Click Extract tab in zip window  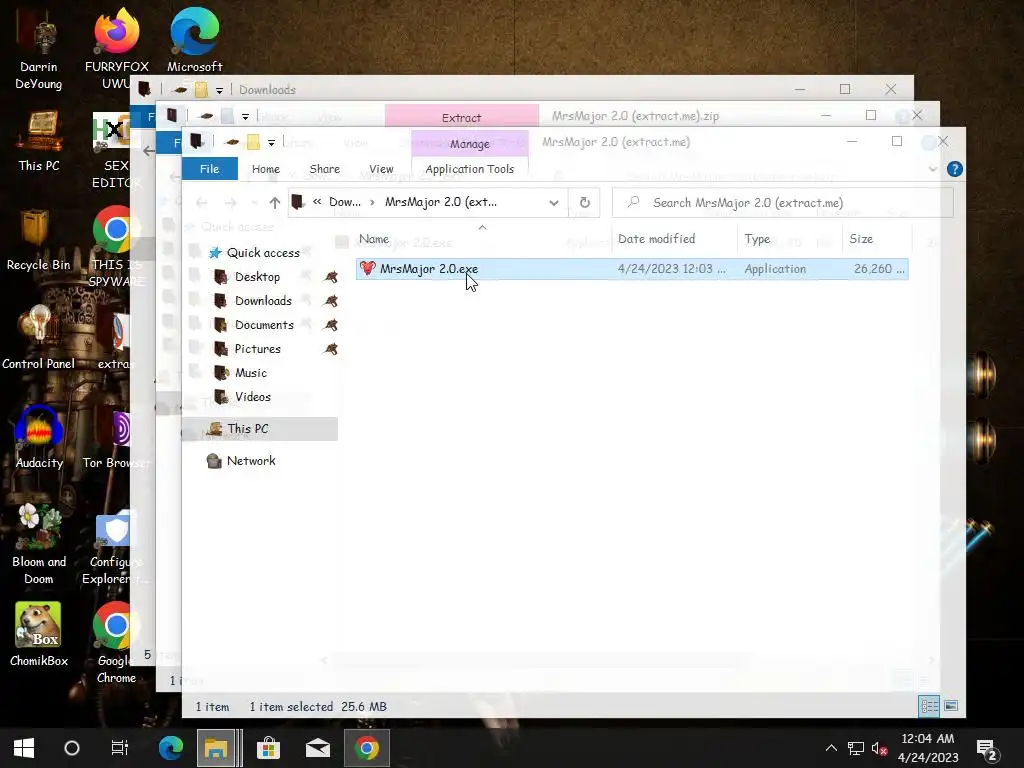point(462,118)
